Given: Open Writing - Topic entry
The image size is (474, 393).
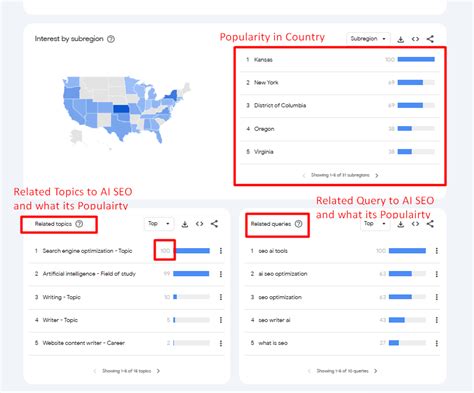Looking at the screenshot, I should point(61,297).
